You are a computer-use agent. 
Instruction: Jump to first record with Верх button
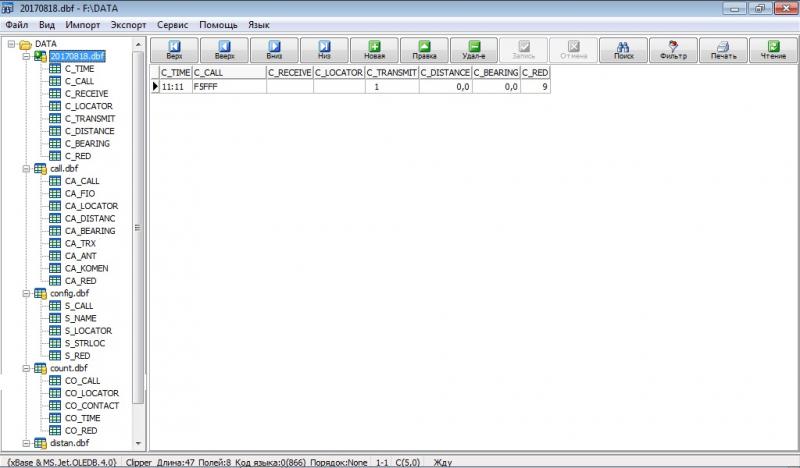[x=174, y=50]
